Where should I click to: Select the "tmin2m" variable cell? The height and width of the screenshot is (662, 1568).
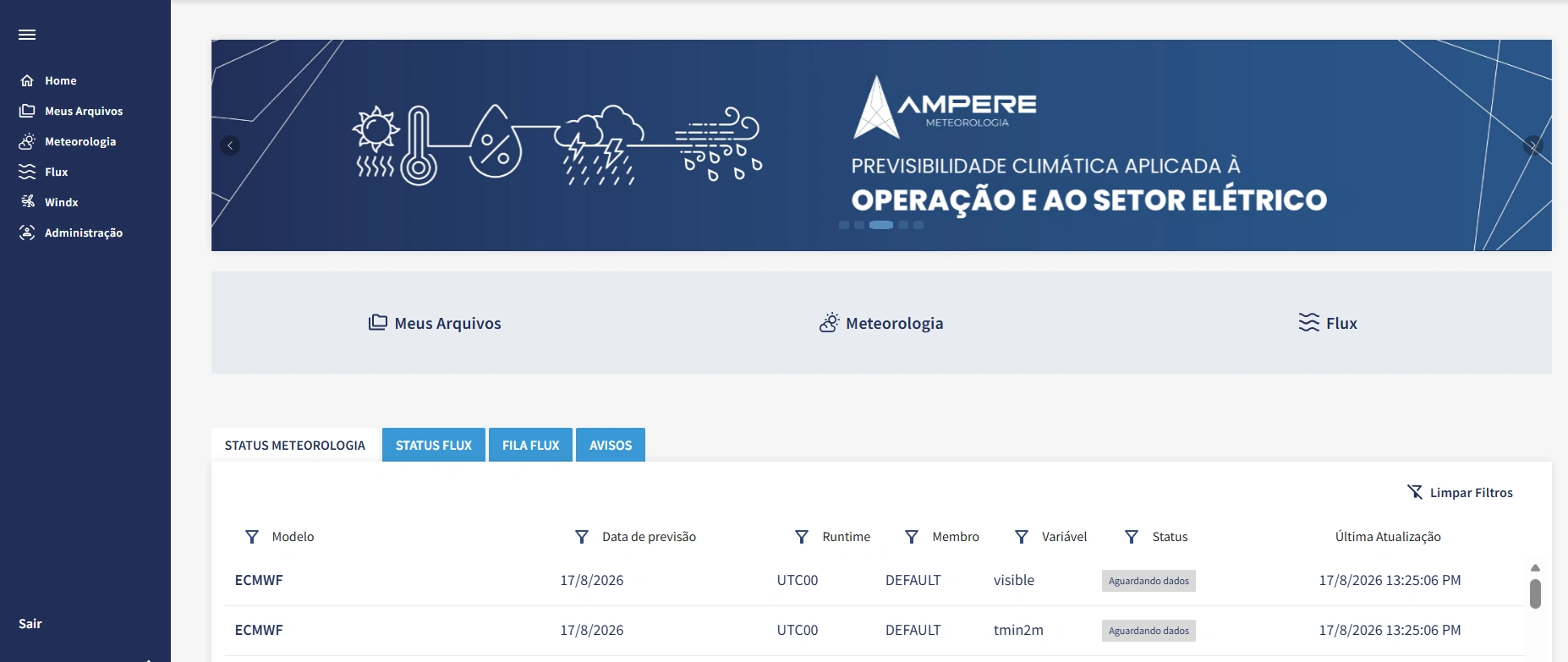tap(1018, 630)
